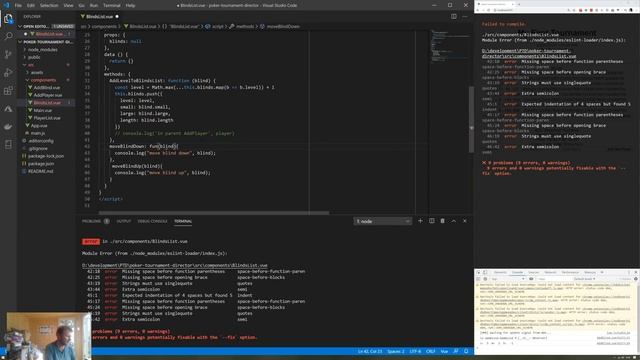Open editor More Actions ellipsis
The height and width of the screenshot is (360, 640).
[x=465, y=16]
